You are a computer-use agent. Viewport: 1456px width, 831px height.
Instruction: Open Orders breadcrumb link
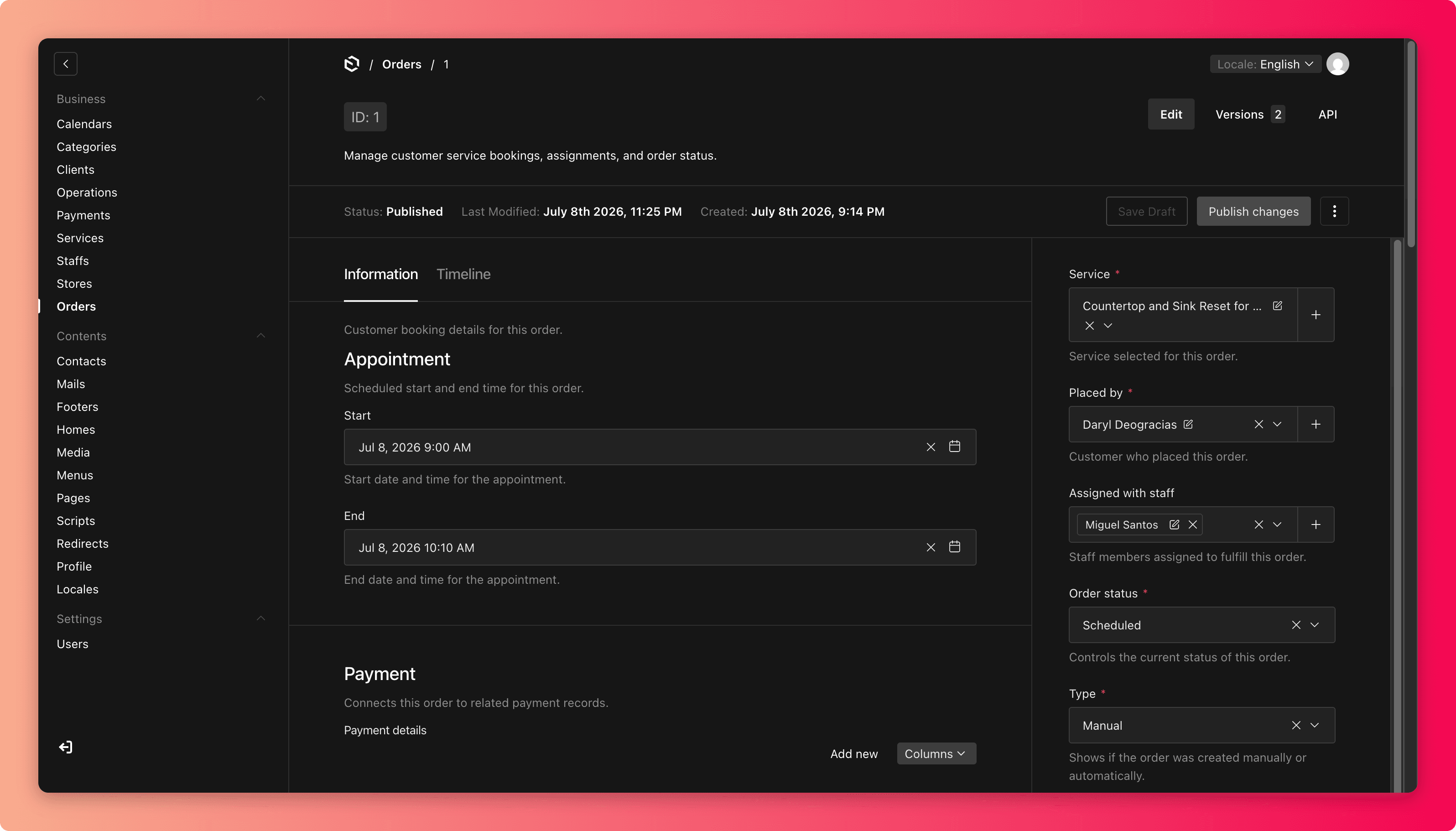click(x=401, y=64)
